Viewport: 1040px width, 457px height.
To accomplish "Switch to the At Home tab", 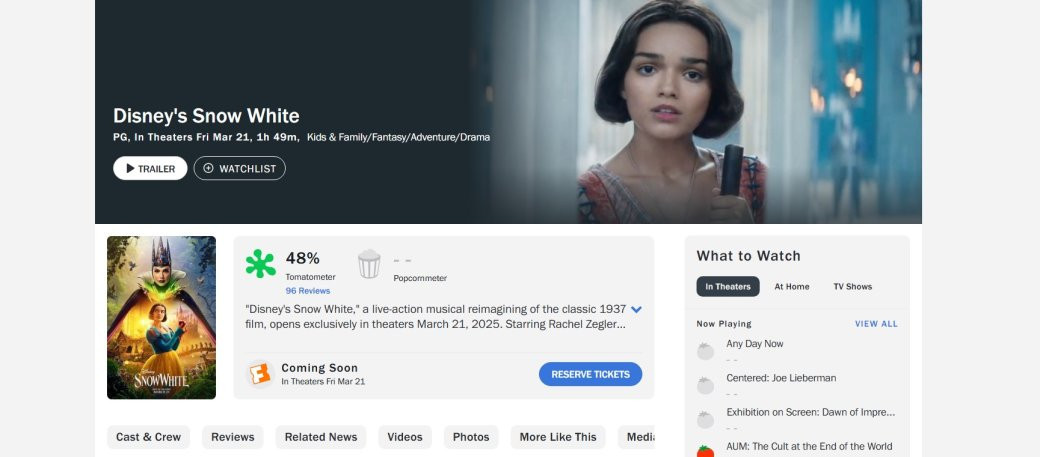I will point(791,287).
